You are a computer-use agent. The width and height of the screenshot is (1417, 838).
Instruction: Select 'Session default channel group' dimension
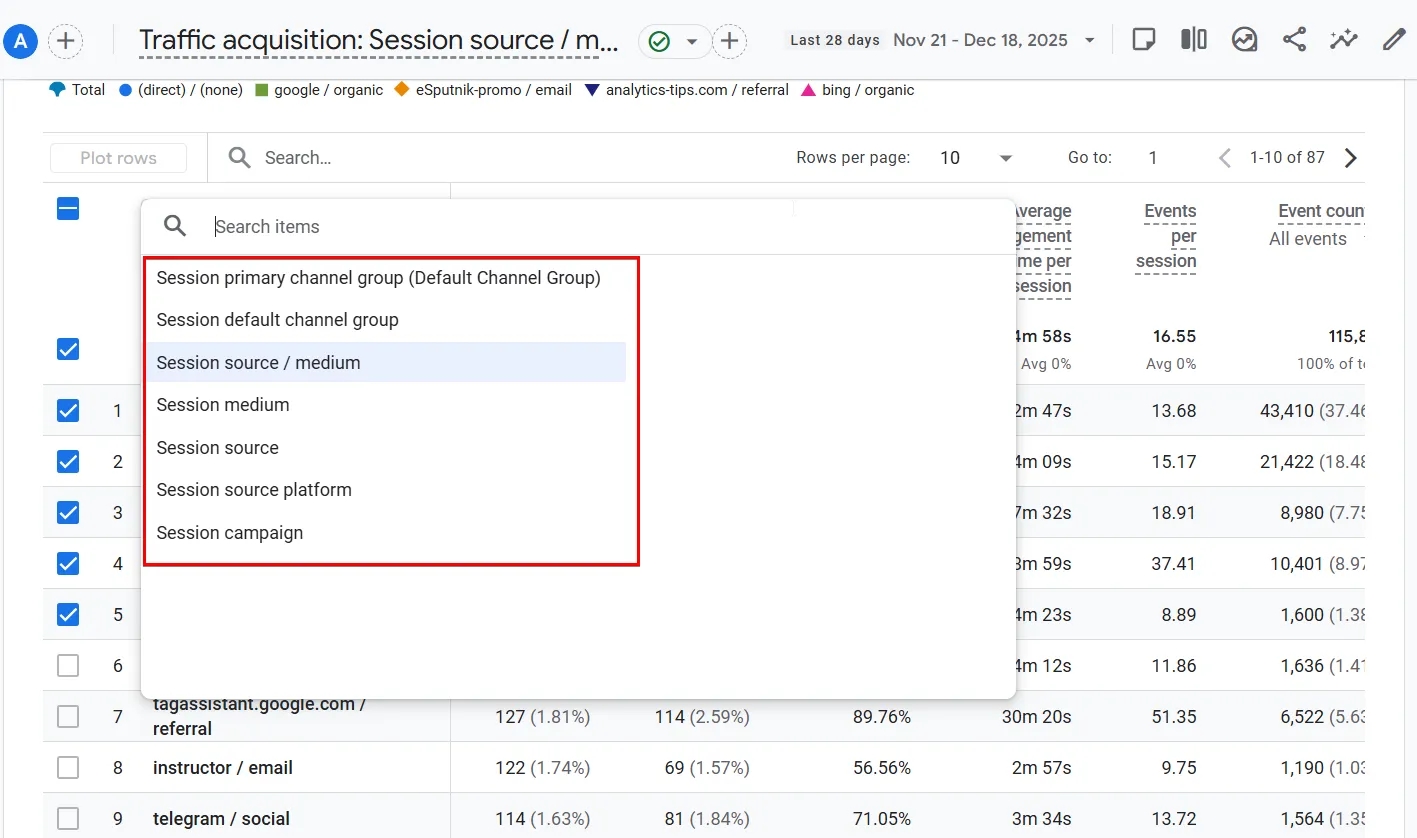(278, 320)
